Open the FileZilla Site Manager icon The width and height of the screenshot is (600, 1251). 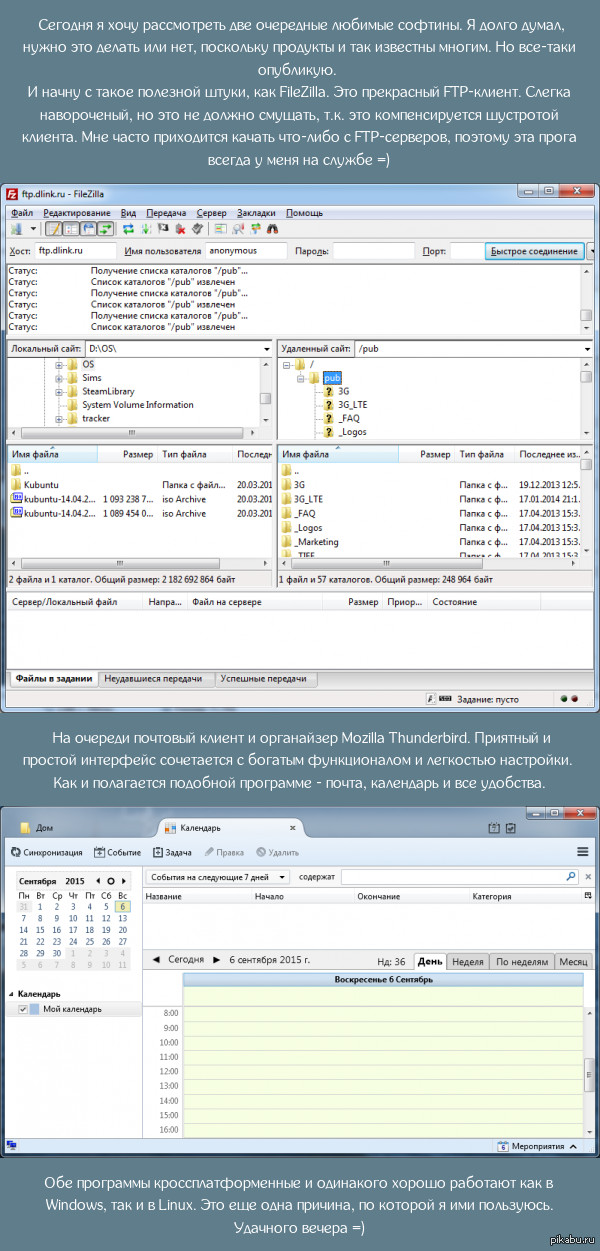pos(16,228)
